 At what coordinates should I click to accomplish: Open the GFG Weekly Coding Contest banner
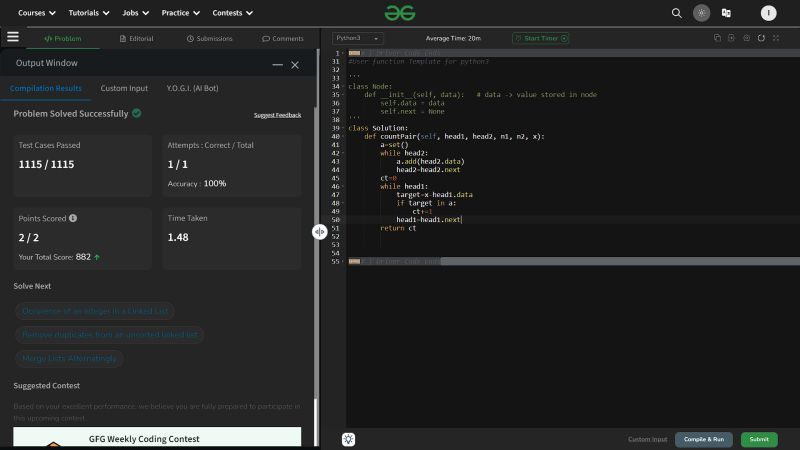tap(157, 438)
